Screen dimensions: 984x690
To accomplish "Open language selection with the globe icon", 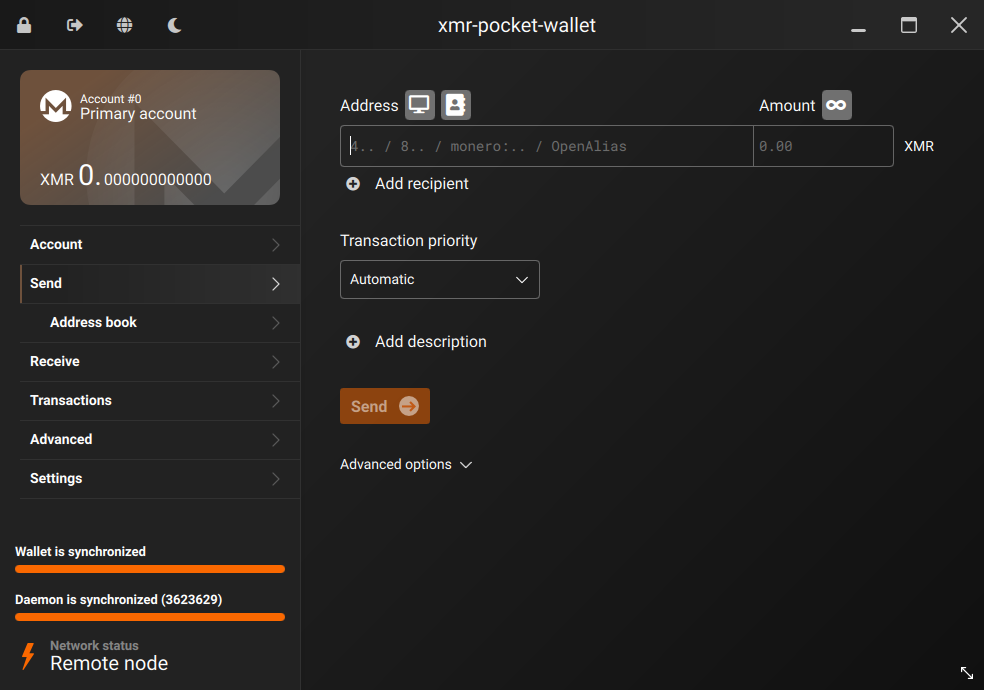I will (124, 25).
